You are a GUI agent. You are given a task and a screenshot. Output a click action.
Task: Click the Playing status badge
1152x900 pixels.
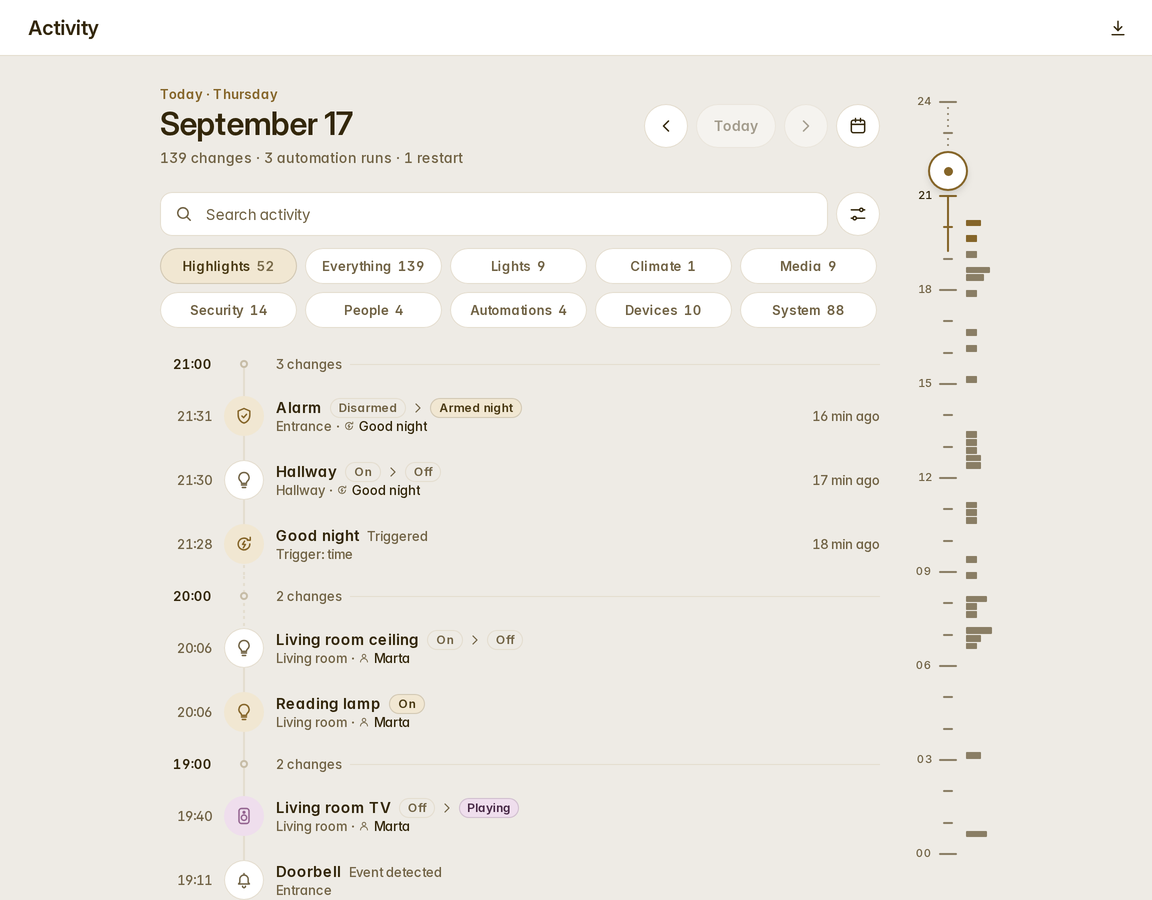489,808
